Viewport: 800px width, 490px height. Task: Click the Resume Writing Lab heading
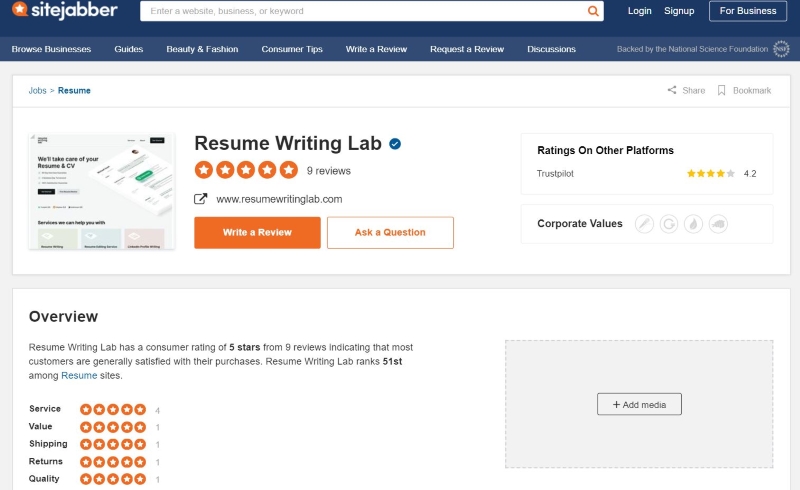pos(288,143)
